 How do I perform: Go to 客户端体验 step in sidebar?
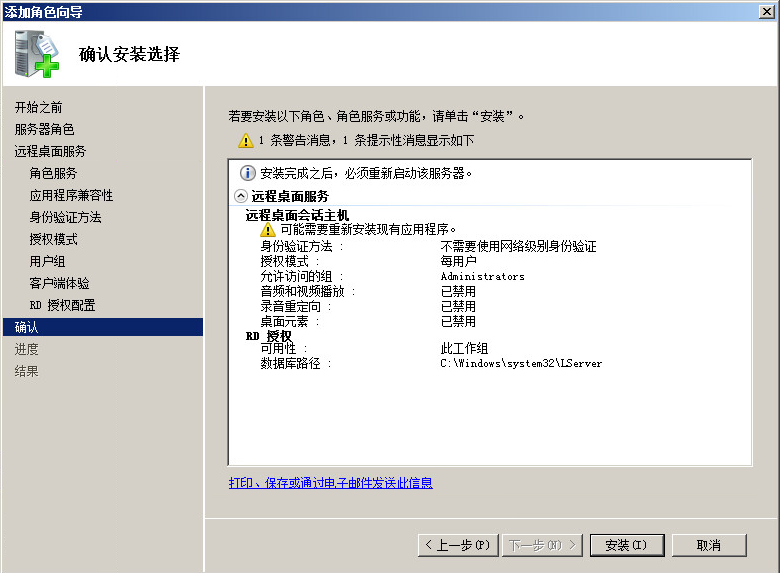(59, 283)
